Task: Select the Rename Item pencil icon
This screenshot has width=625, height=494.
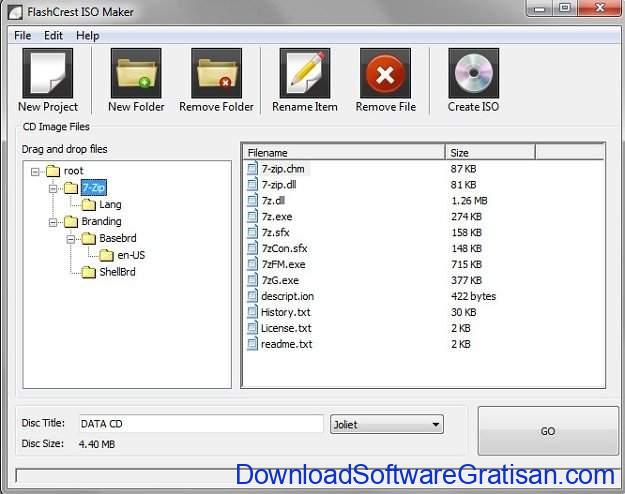Action: pos(305,73)
